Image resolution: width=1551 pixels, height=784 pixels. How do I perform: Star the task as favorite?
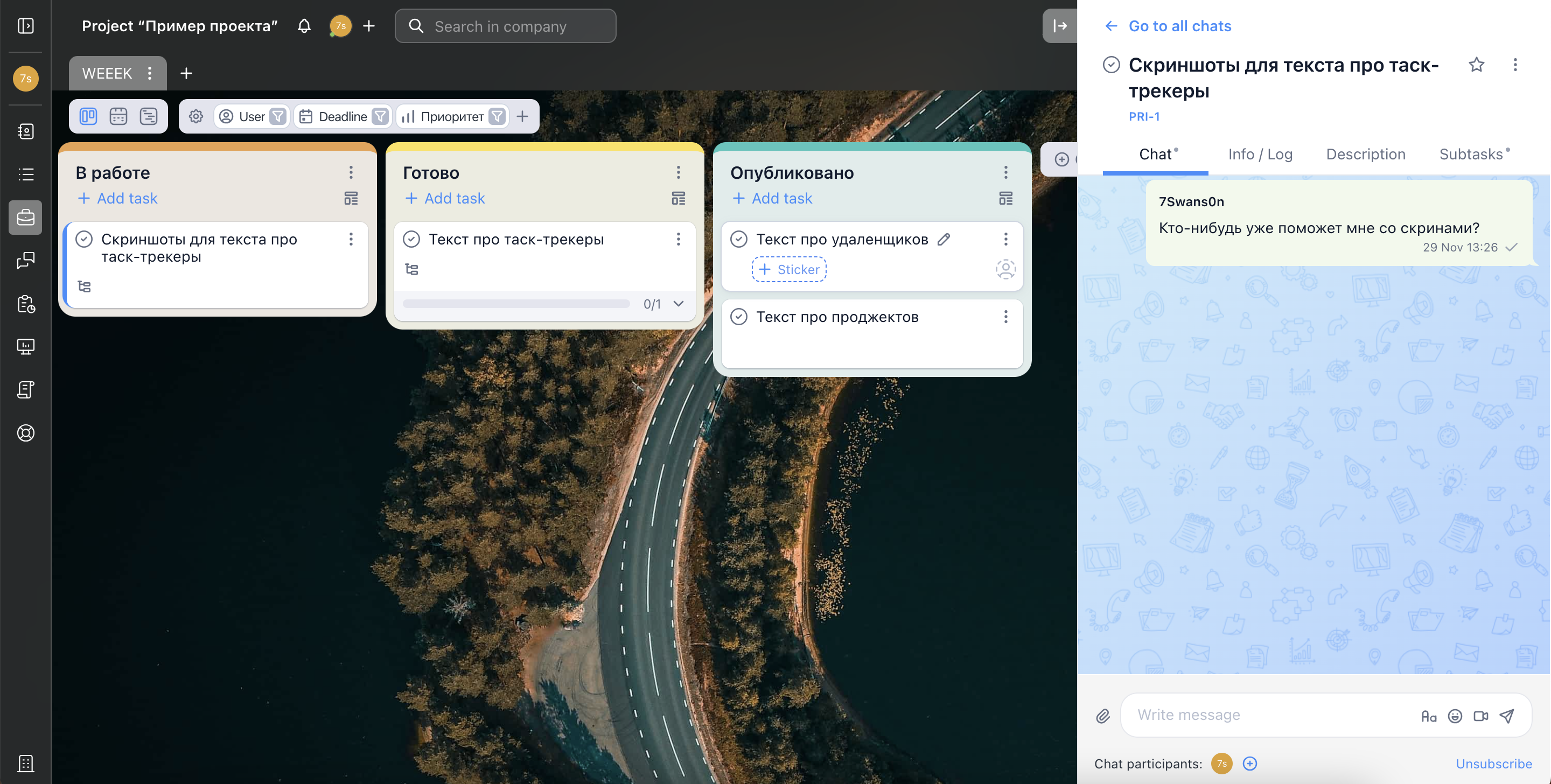[1476, 65]
